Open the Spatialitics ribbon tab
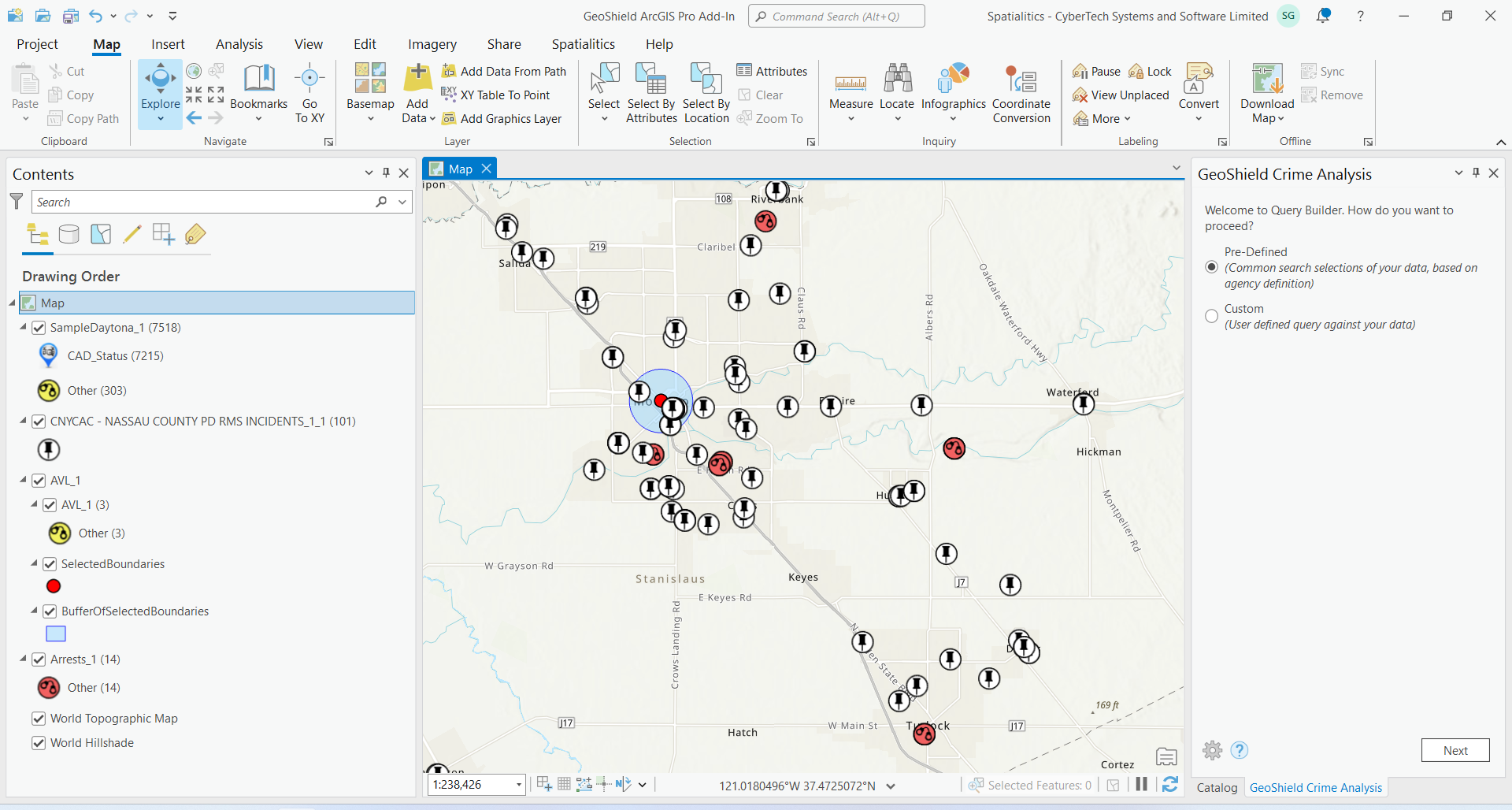 pyautogui.click(x=583, y=44)
